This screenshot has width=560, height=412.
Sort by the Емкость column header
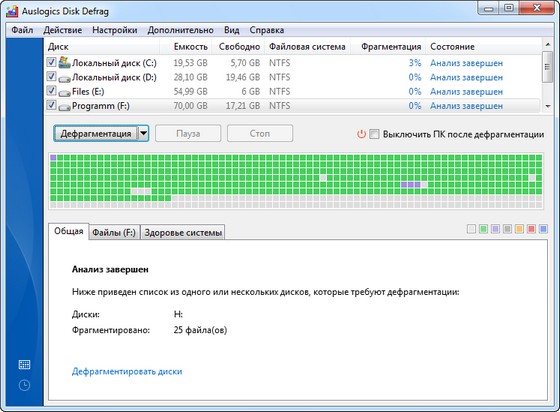[x=186, y=47]
